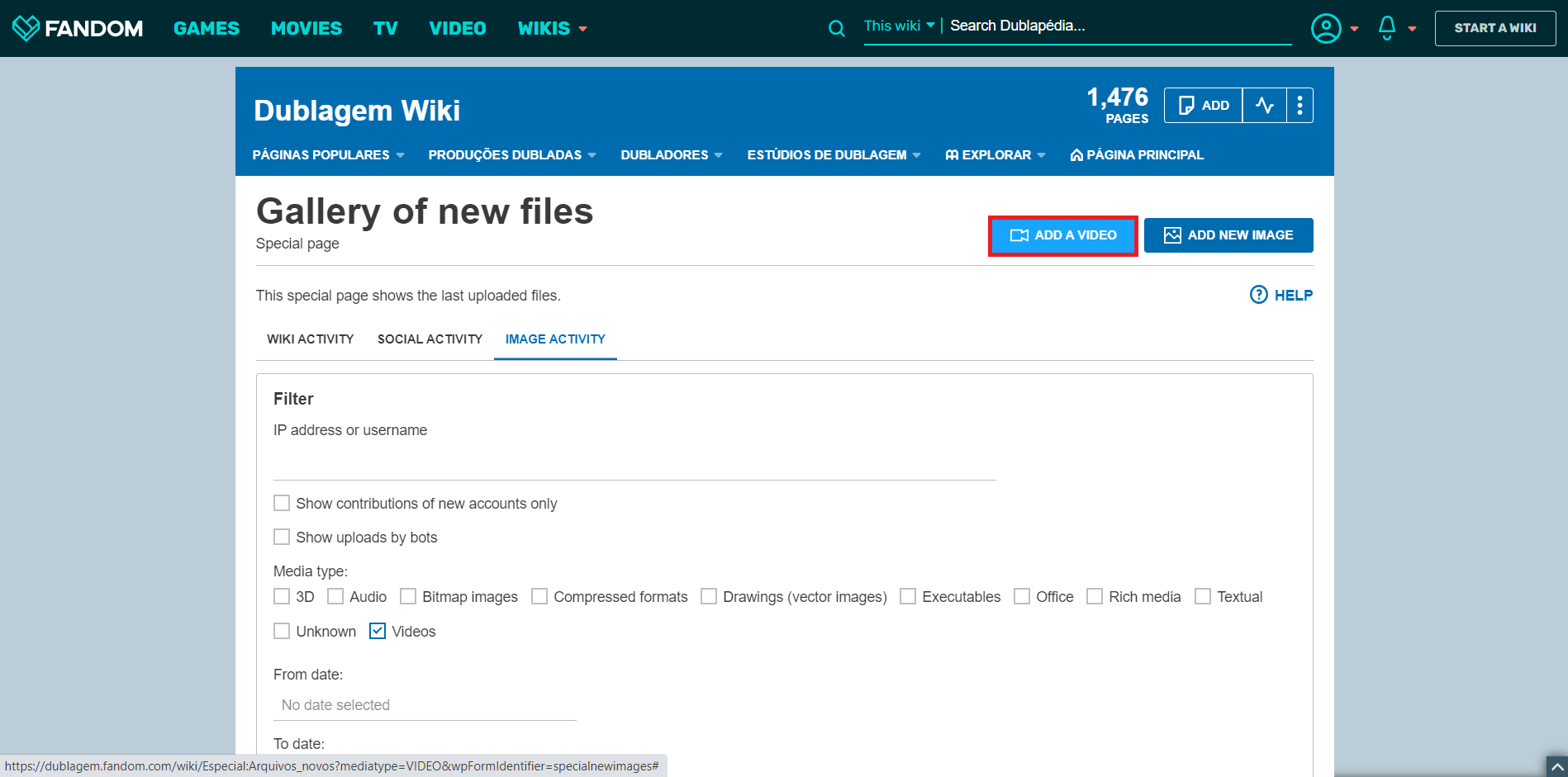Click ADD A VIDEO button
Screen dimensions: 1568x777
[x=1062, y=235]
